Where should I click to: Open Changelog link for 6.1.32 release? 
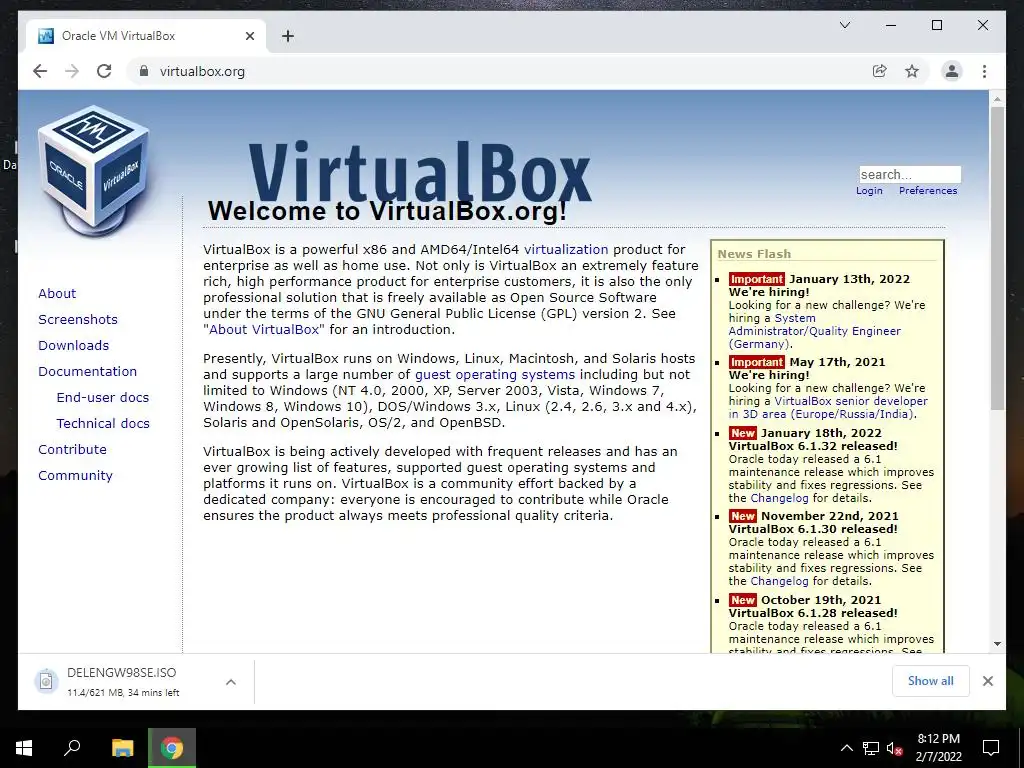point(779,498)
